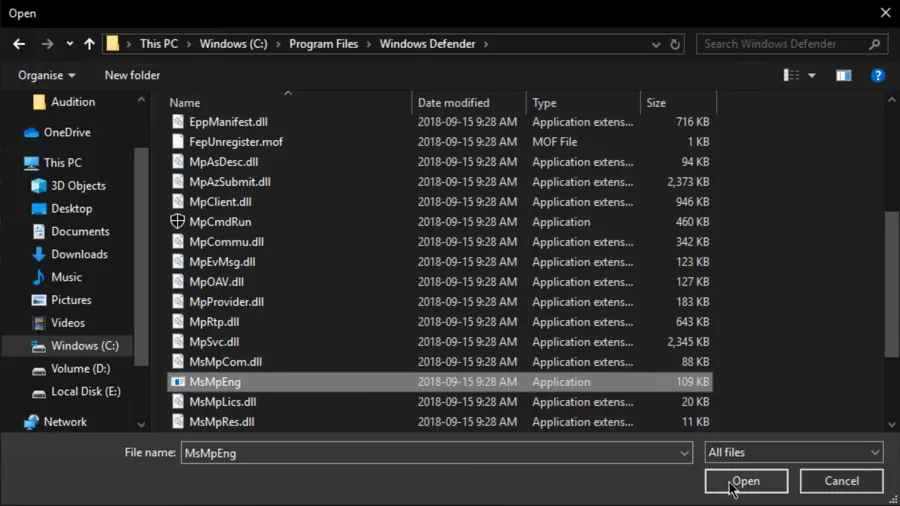Expand the Organise dropdown menu
The height and width of the screenshot is (506, 900).
[46, 75]
